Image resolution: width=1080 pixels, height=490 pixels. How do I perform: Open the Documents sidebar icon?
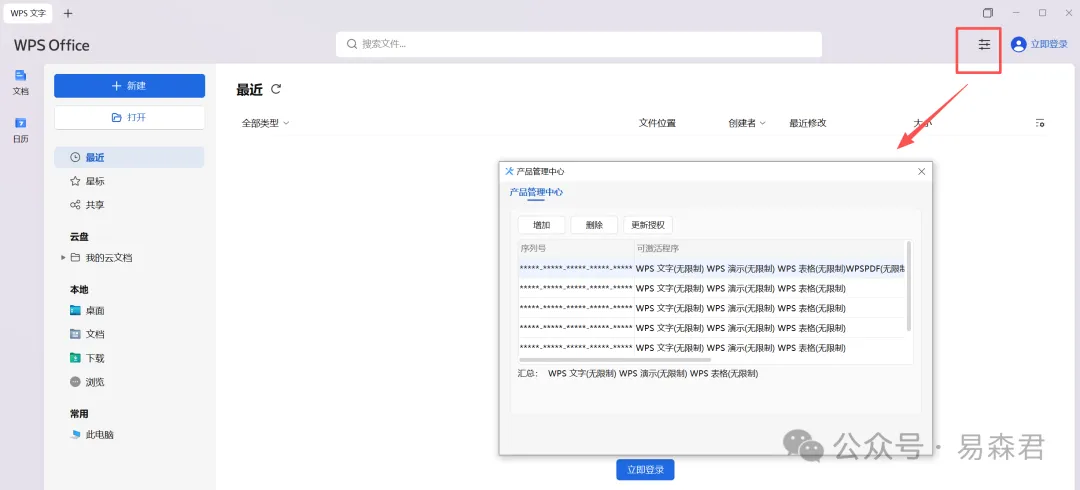[21, 81]
